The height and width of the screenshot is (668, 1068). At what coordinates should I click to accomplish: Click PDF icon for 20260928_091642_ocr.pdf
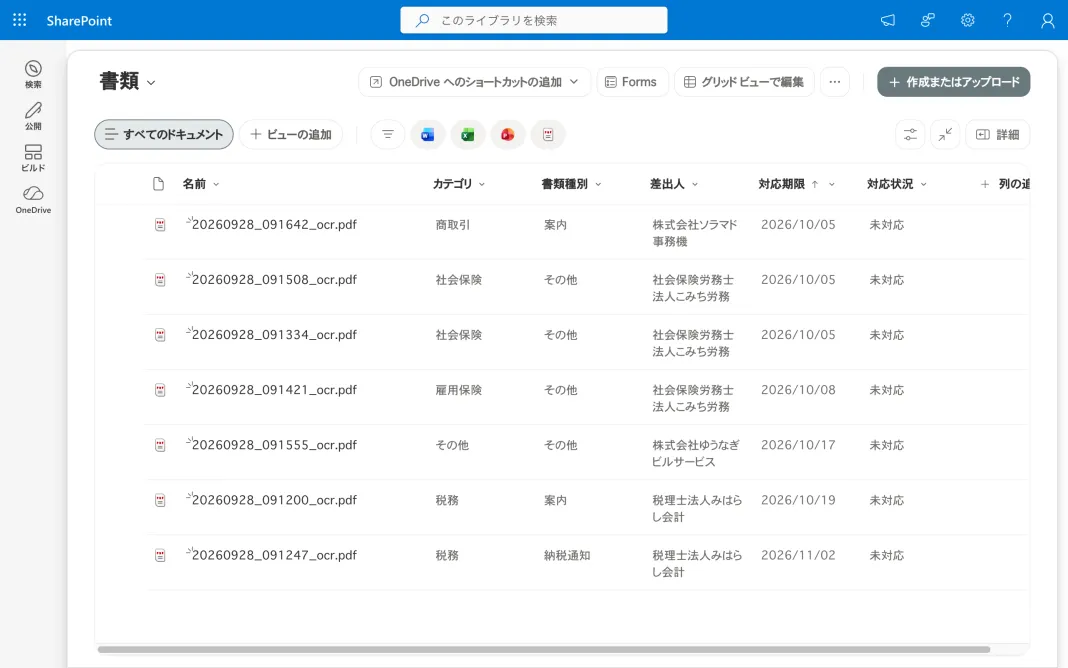tap(160, 225)
